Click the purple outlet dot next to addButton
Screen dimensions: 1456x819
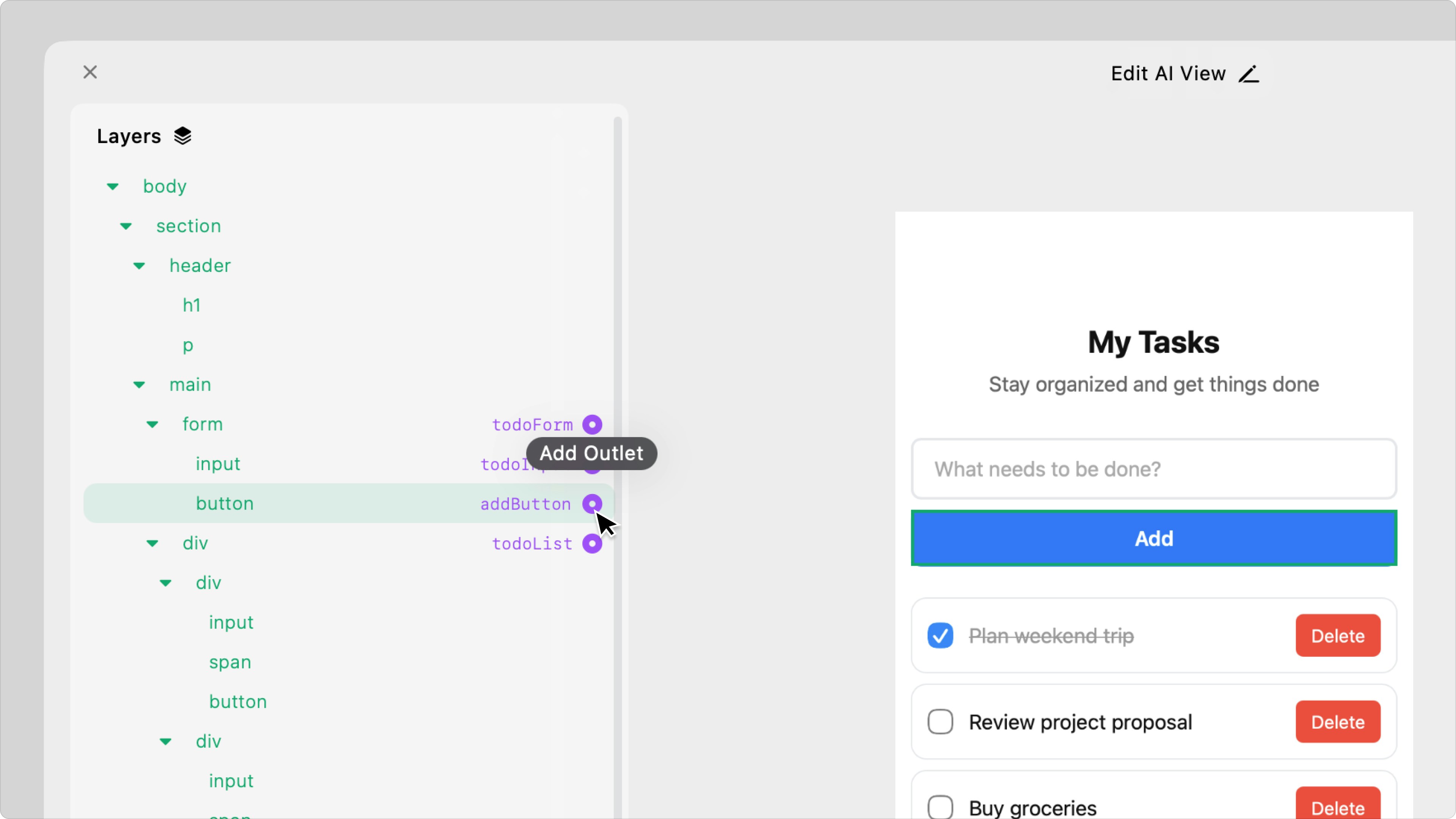pos(592,504)
